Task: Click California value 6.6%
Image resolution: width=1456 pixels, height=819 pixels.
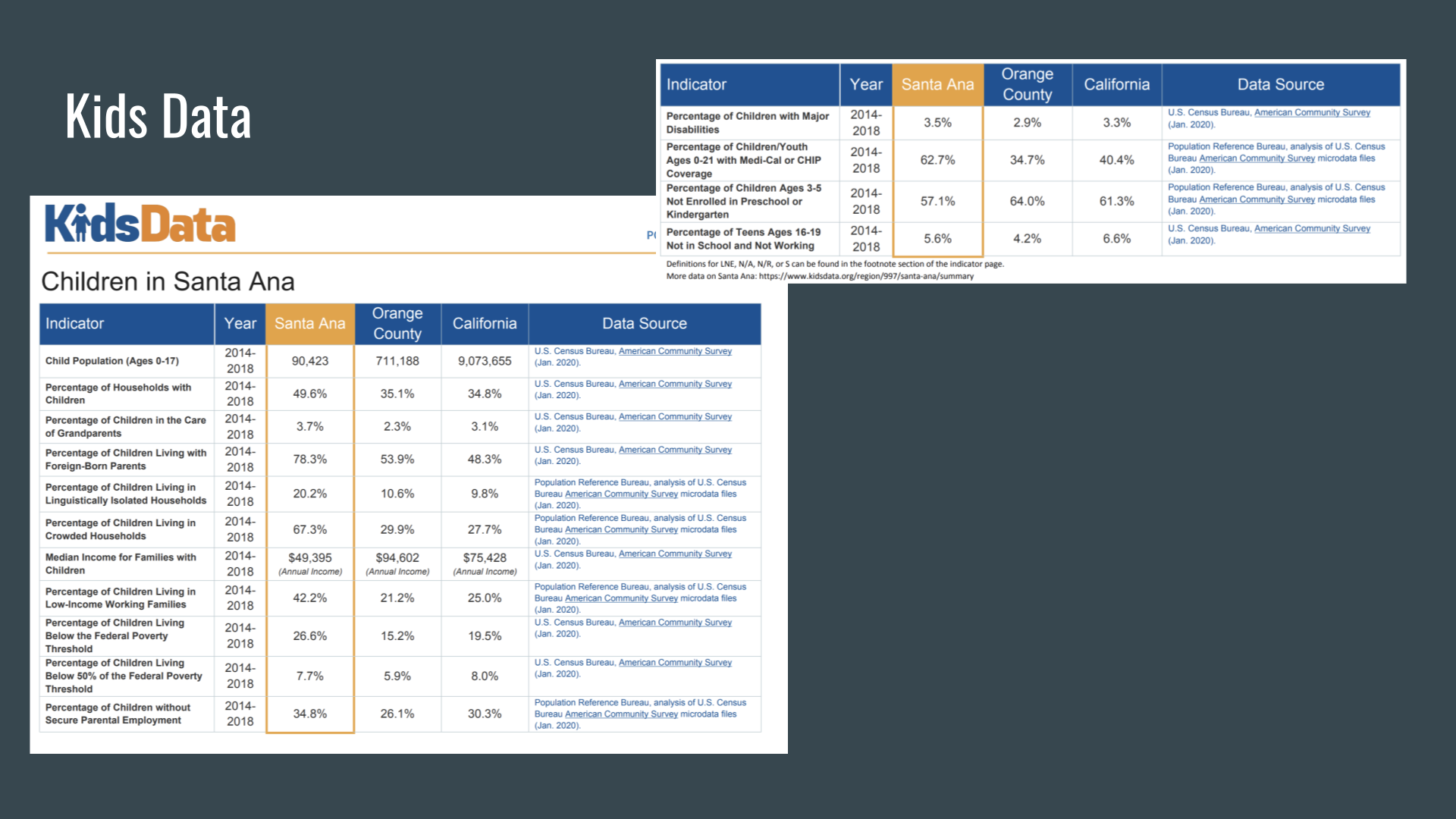Action: click(x=1117, y=239)
